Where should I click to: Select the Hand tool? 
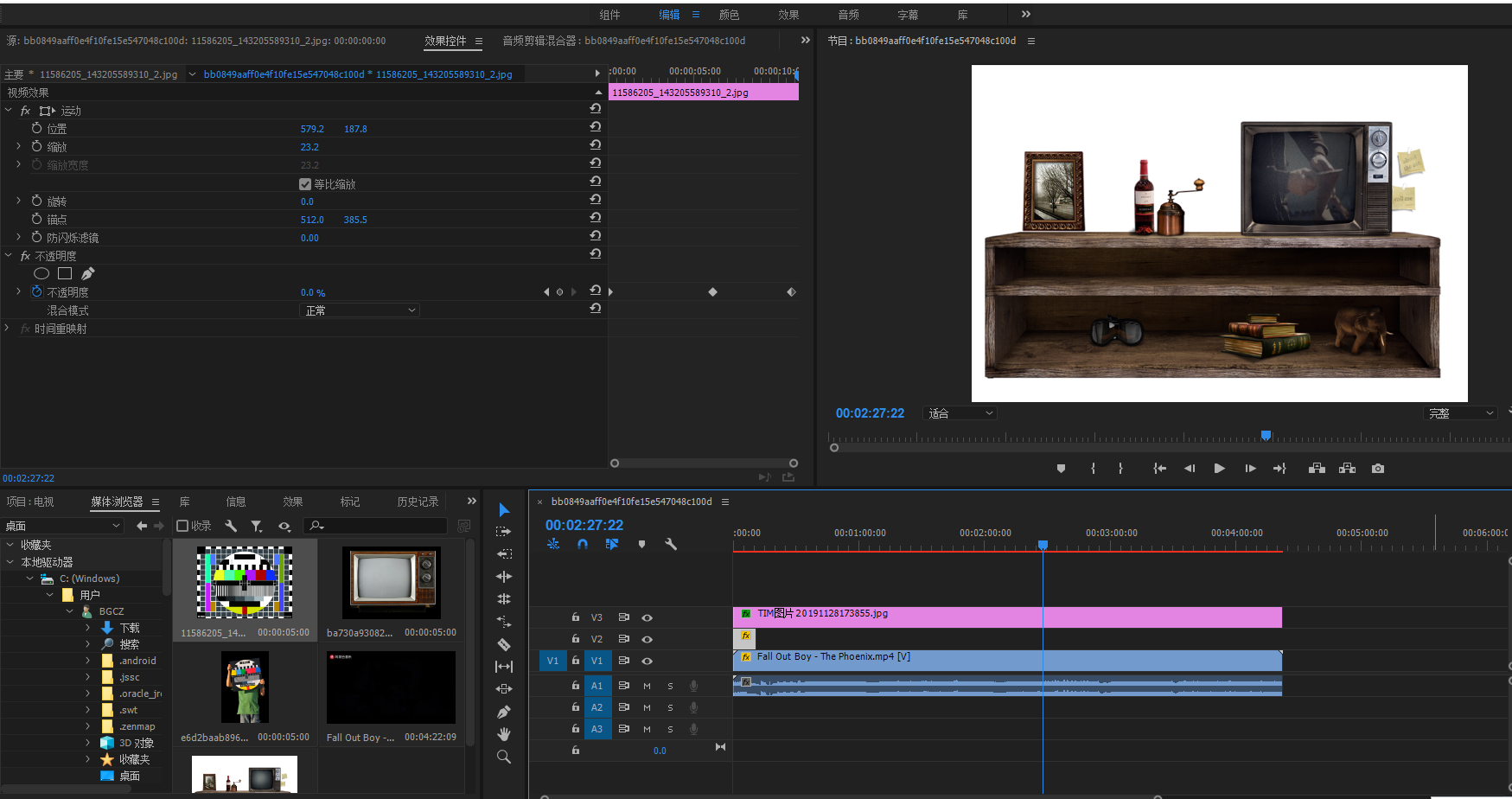504,734
